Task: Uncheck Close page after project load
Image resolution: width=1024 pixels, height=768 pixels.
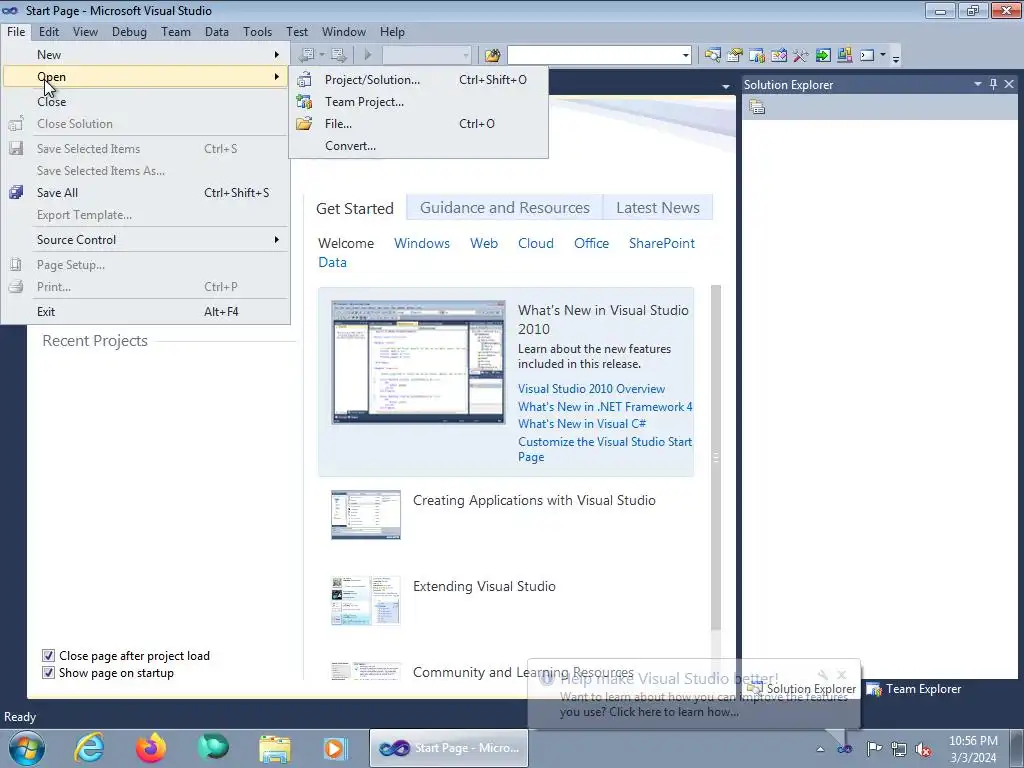Action: 48,656
